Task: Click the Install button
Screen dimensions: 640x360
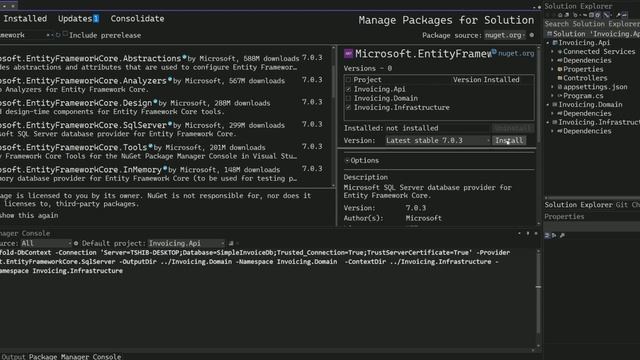Action: [509, 140]
